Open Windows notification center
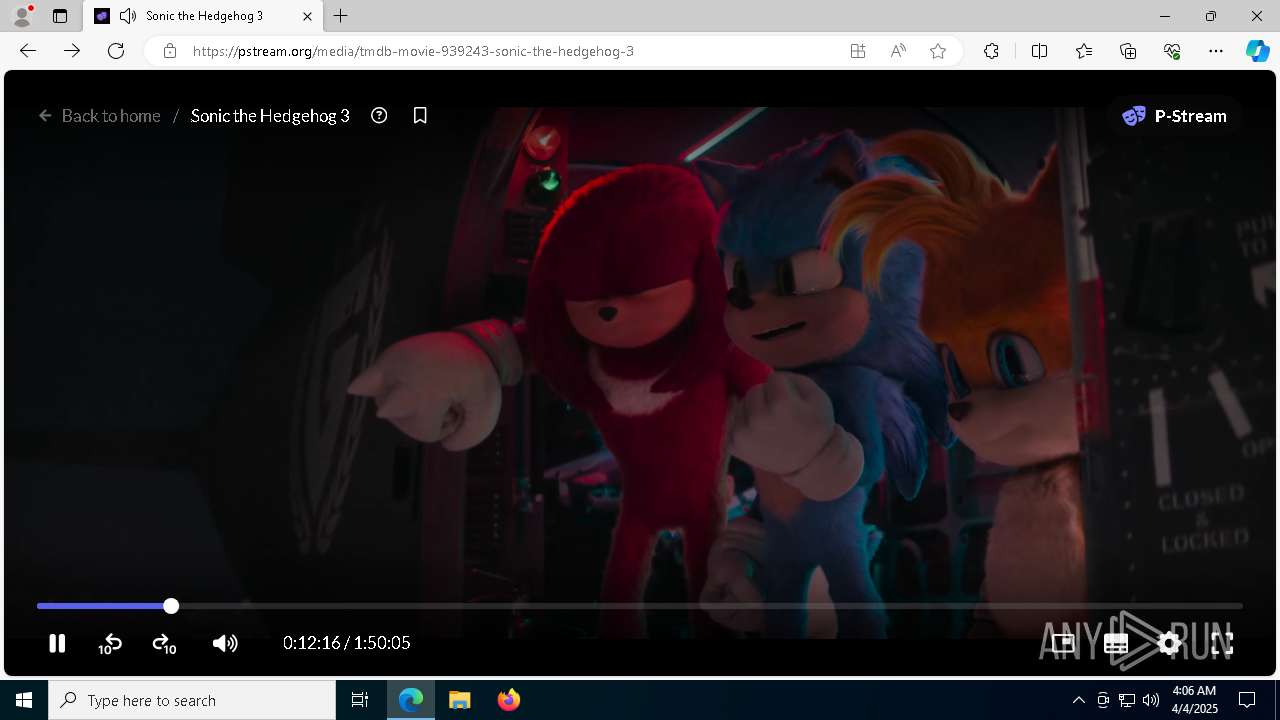Viewport: 1280px width, 720px height. click(1247, 700)
